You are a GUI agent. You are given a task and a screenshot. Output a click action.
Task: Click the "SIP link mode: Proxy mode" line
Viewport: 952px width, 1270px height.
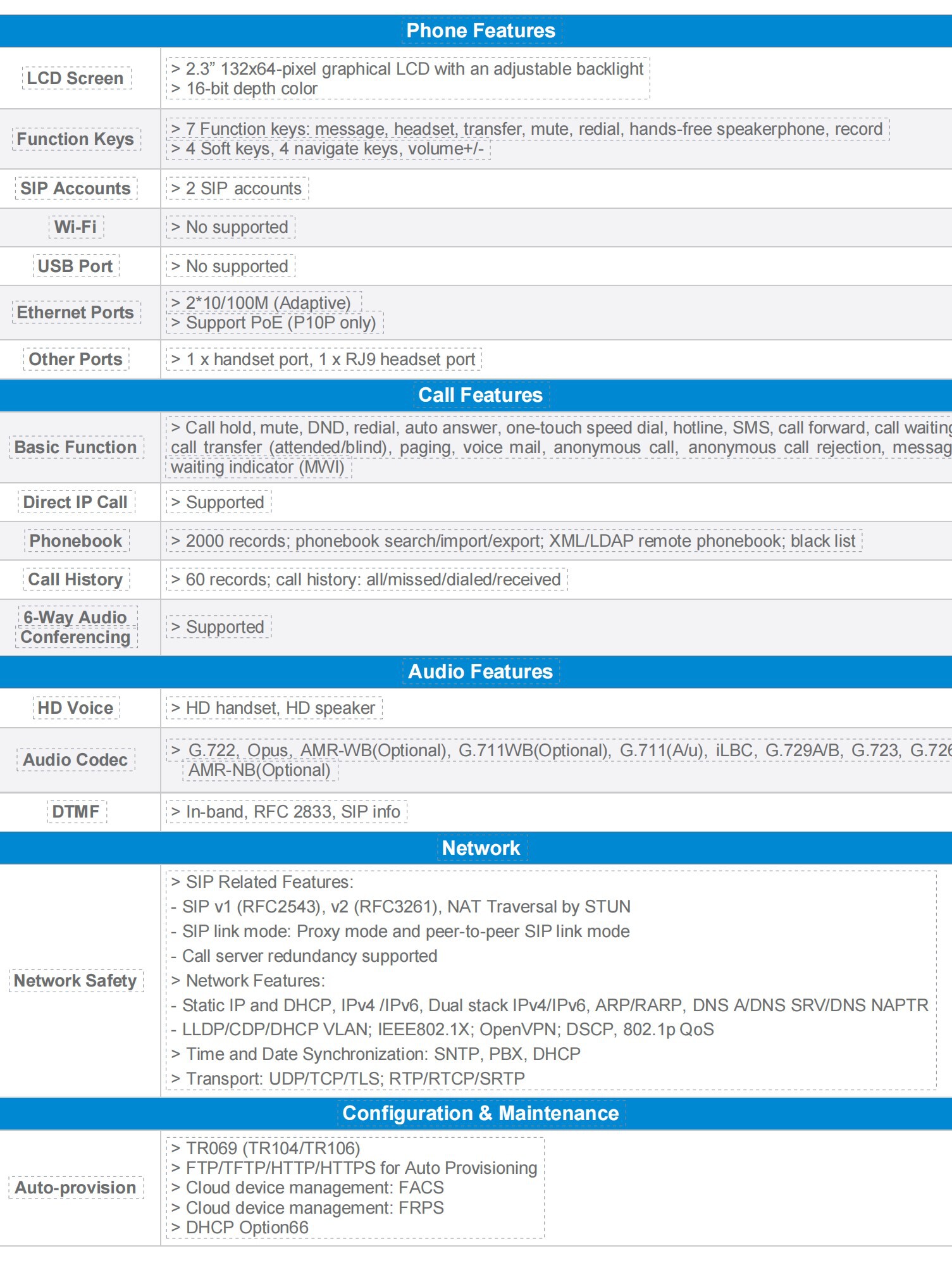point(400,931)
